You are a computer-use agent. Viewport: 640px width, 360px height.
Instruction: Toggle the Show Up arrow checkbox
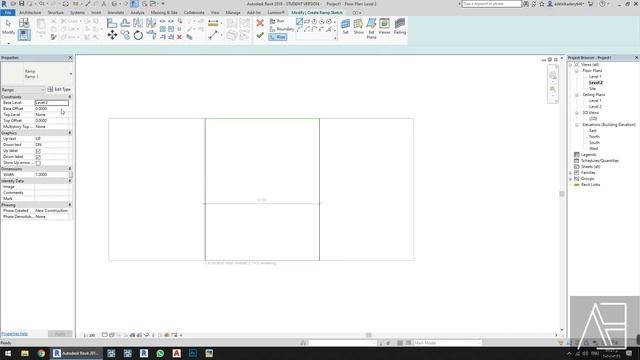pyautogui.click(x=38, y=163)
